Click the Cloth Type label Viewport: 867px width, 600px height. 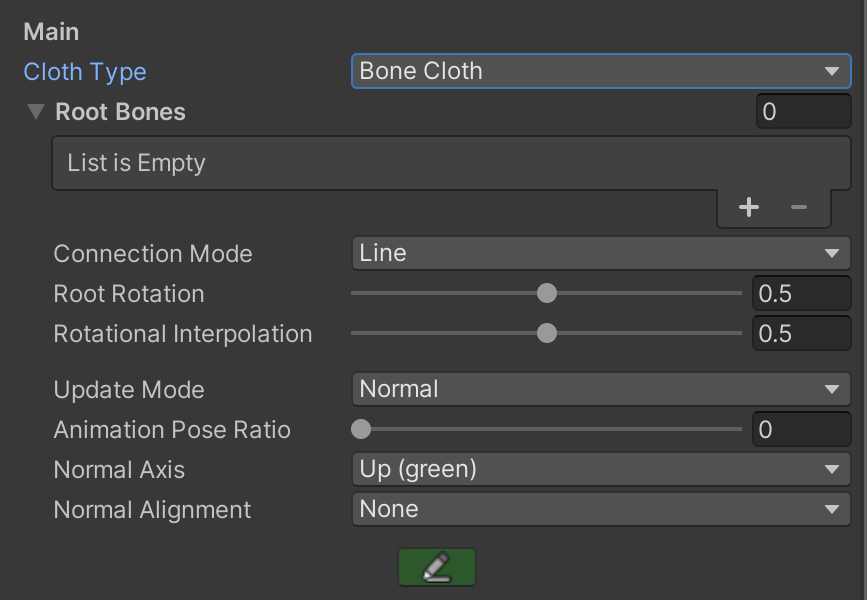(x=85, y=72)
